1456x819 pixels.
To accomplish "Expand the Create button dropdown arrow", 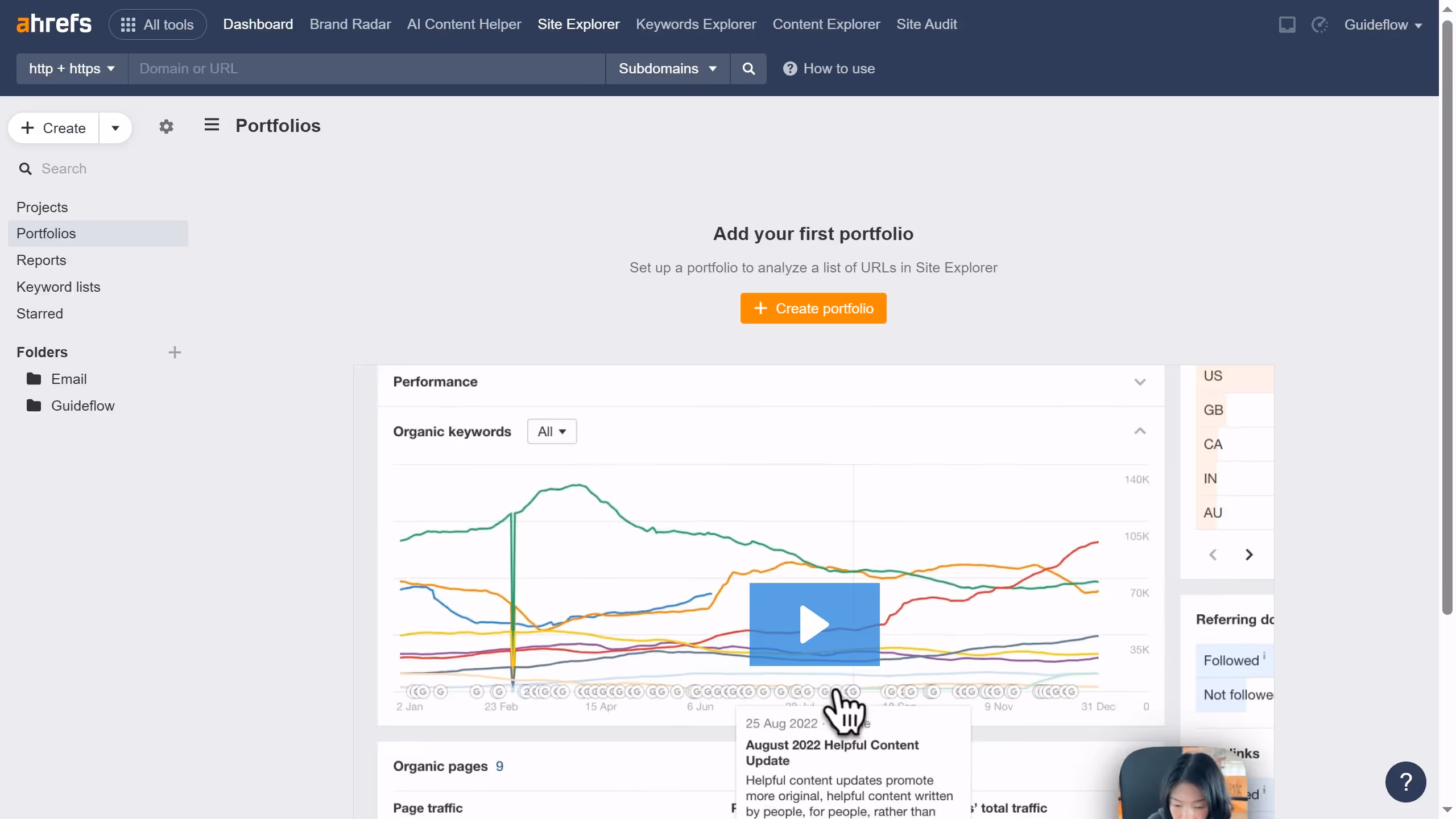I will (115, 128).
